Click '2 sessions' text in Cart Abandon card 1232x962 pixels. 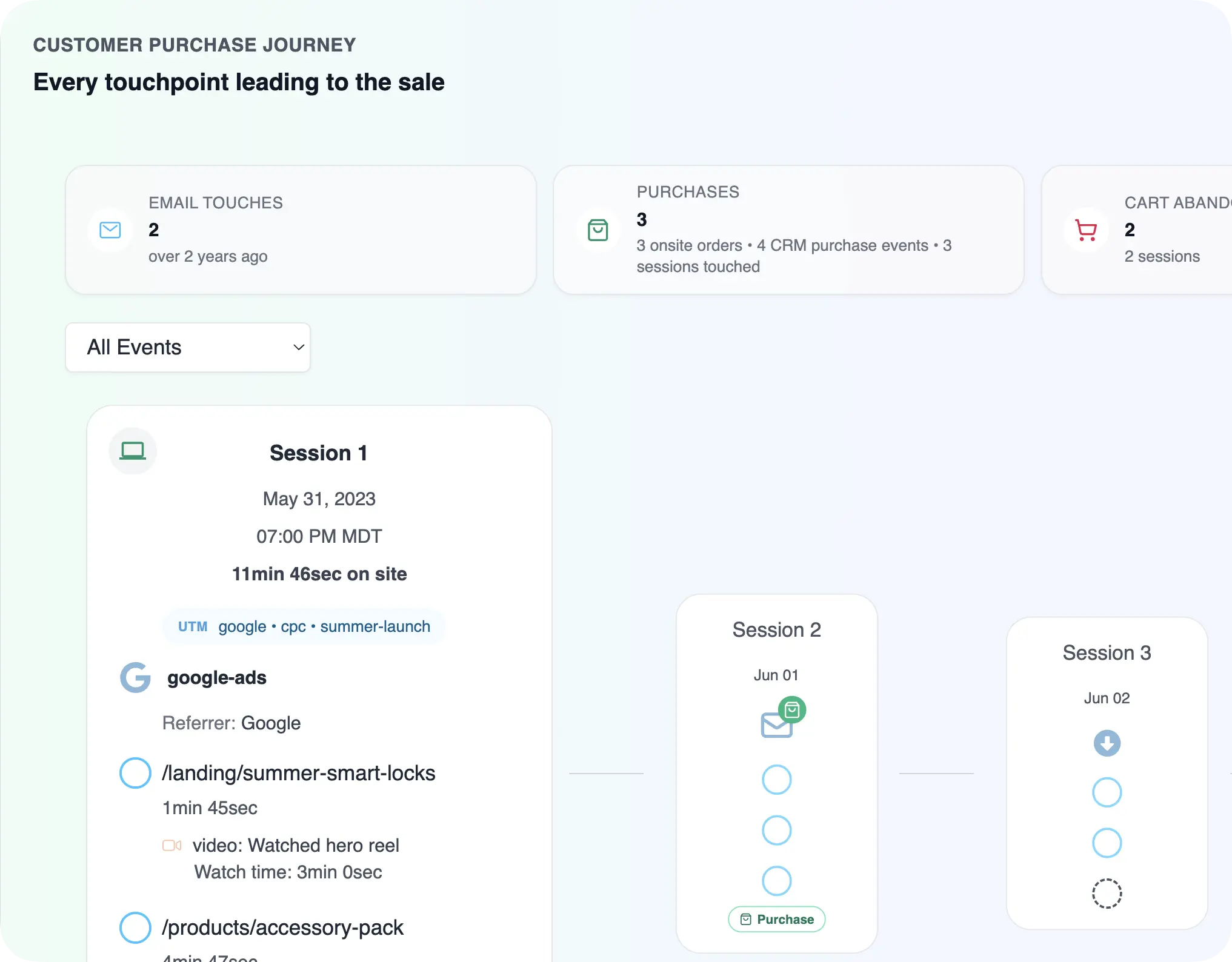[1162, 256]
